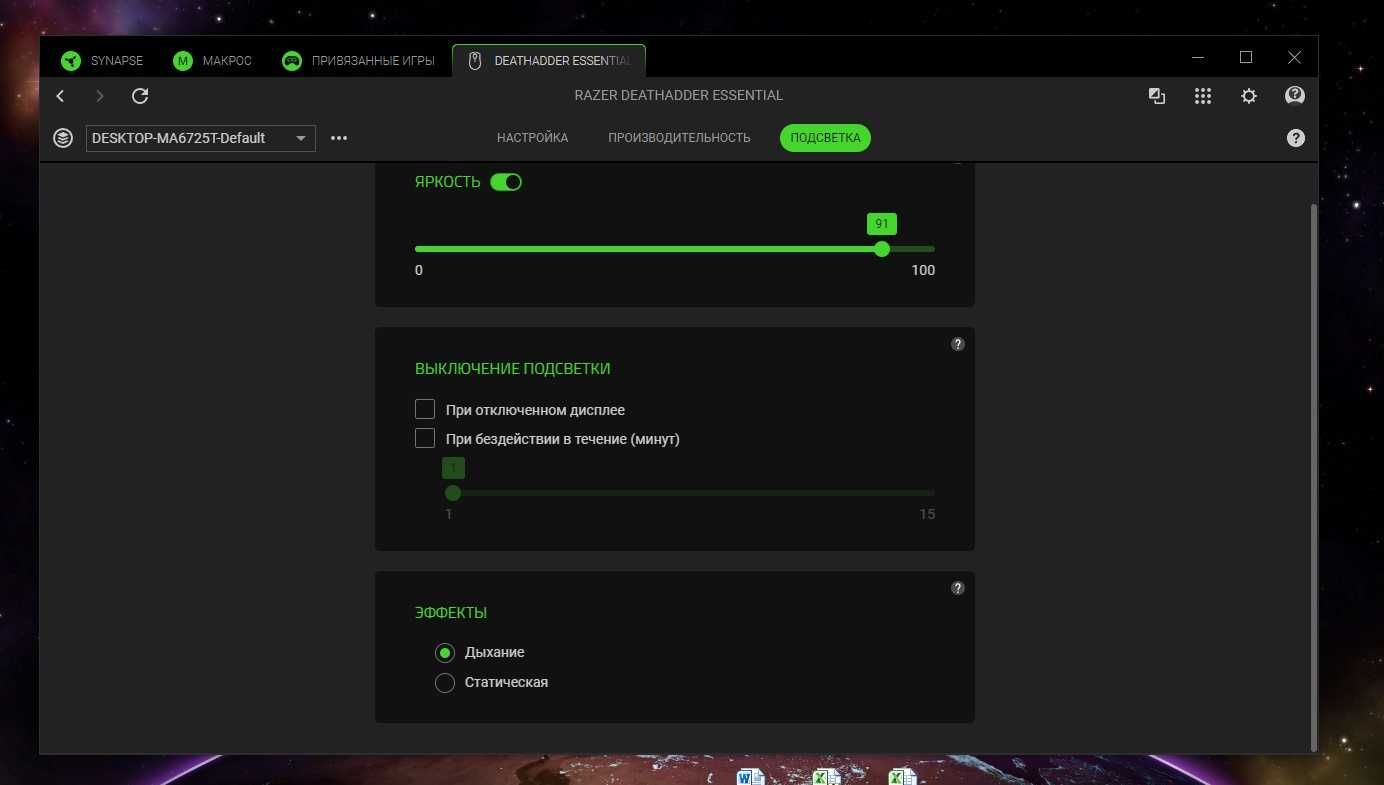Click the help icon in Выключение подсветки panel
The height and width of the screenshot is (785, 1384).
[x=957, y=344]
